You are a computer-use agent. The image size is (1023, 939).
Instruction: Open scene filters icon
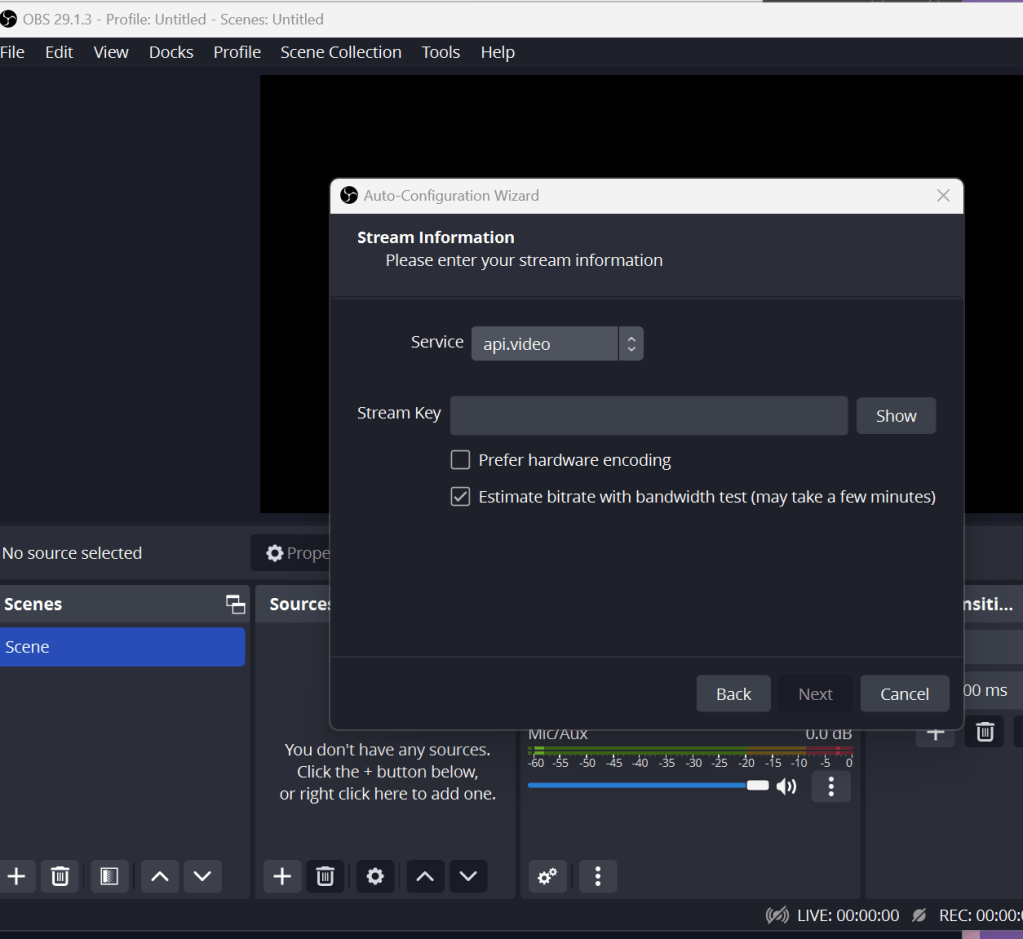pyautogui.click(x=109, y=876)
